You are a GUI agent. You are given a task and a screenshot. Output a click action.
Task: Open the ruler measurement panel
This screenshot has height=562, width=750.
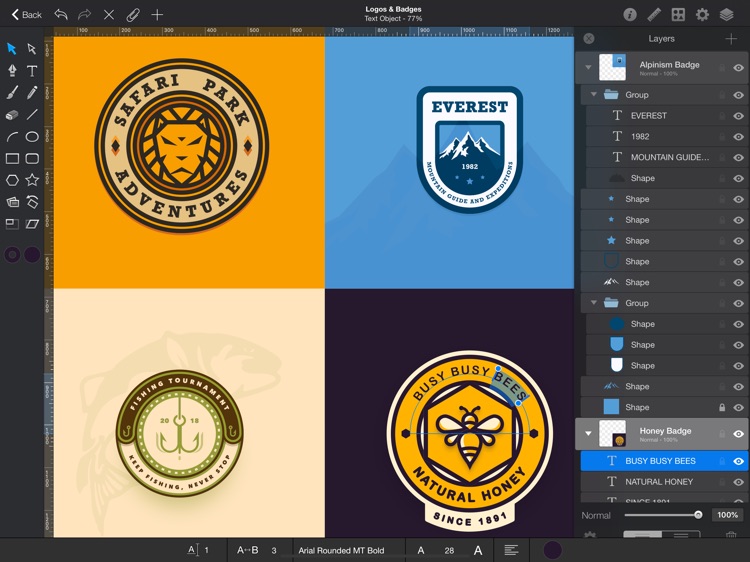pyautogui.click(x=654, y=15)
